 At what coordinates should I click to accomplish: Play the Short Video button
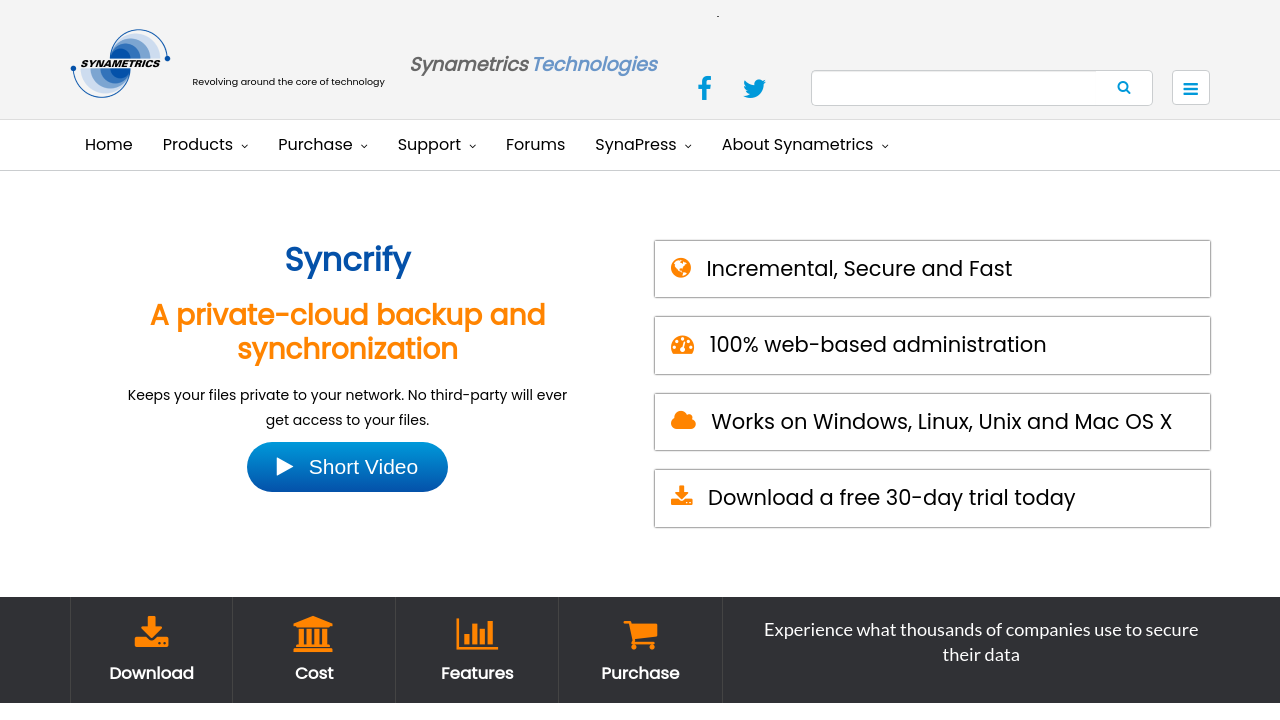347,467
